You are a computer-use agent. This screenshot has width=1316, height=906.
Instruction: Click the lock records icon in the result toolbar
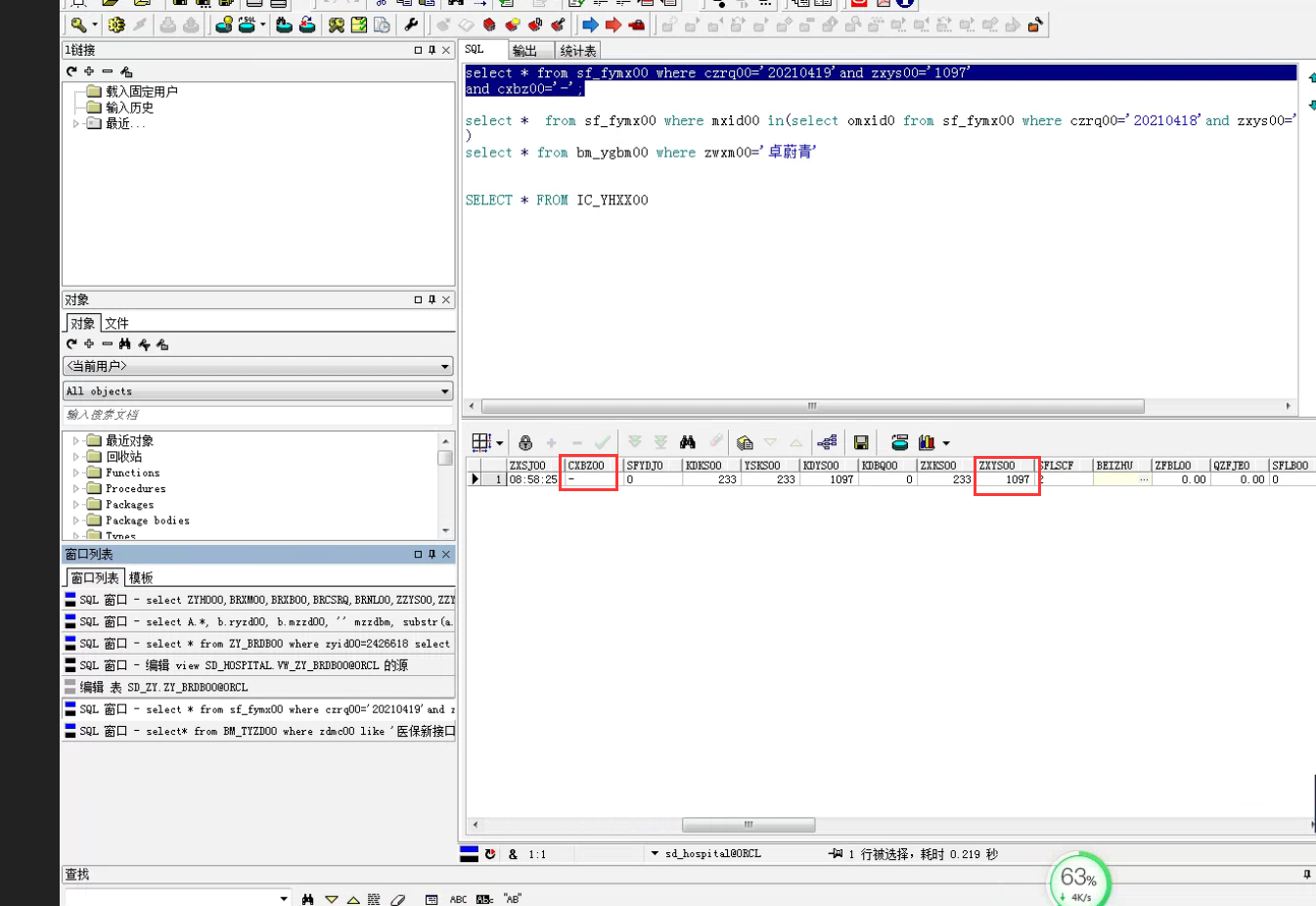[x=525, y=443]
